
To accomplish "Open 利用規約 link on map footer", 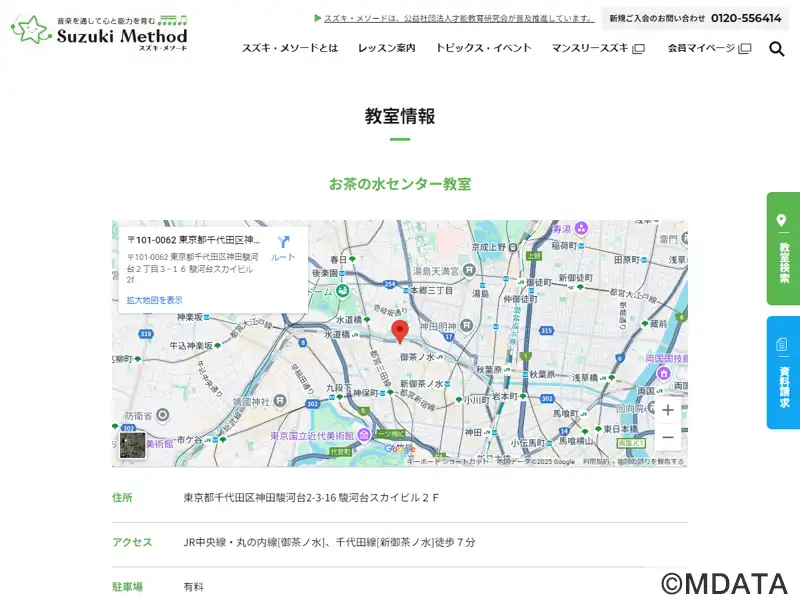I will pyautogui.click(x=596, y=461).
